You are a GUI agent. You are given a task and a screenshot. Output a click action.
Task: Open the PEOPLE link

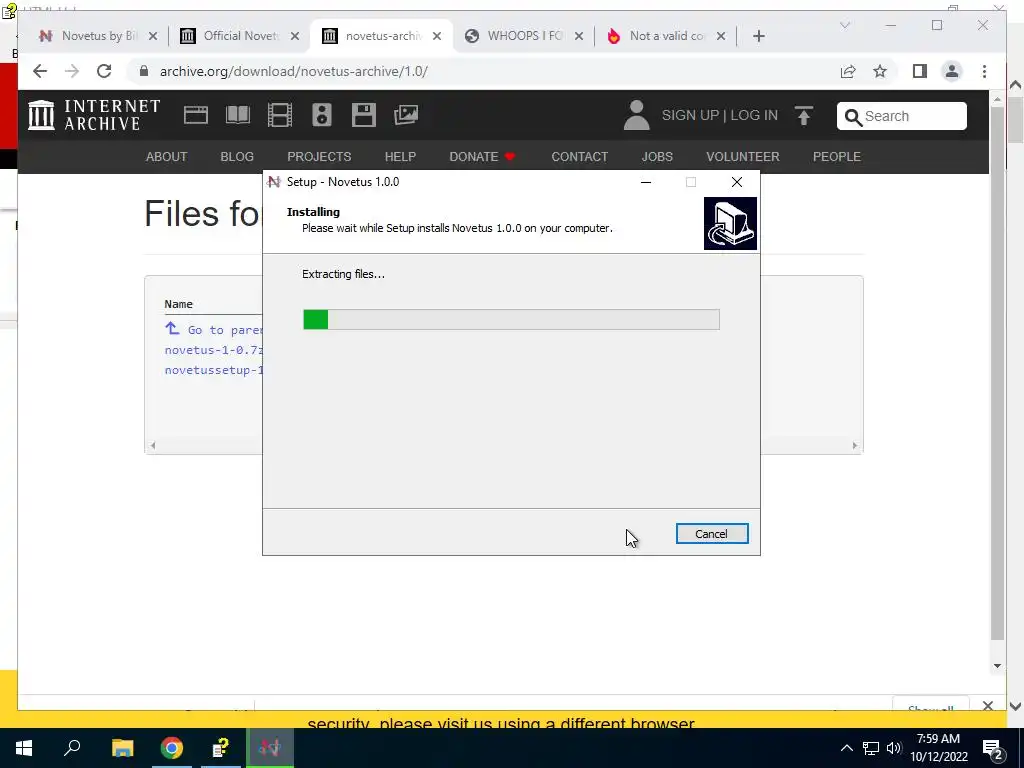pyautogui.click(x=837, y=157)
